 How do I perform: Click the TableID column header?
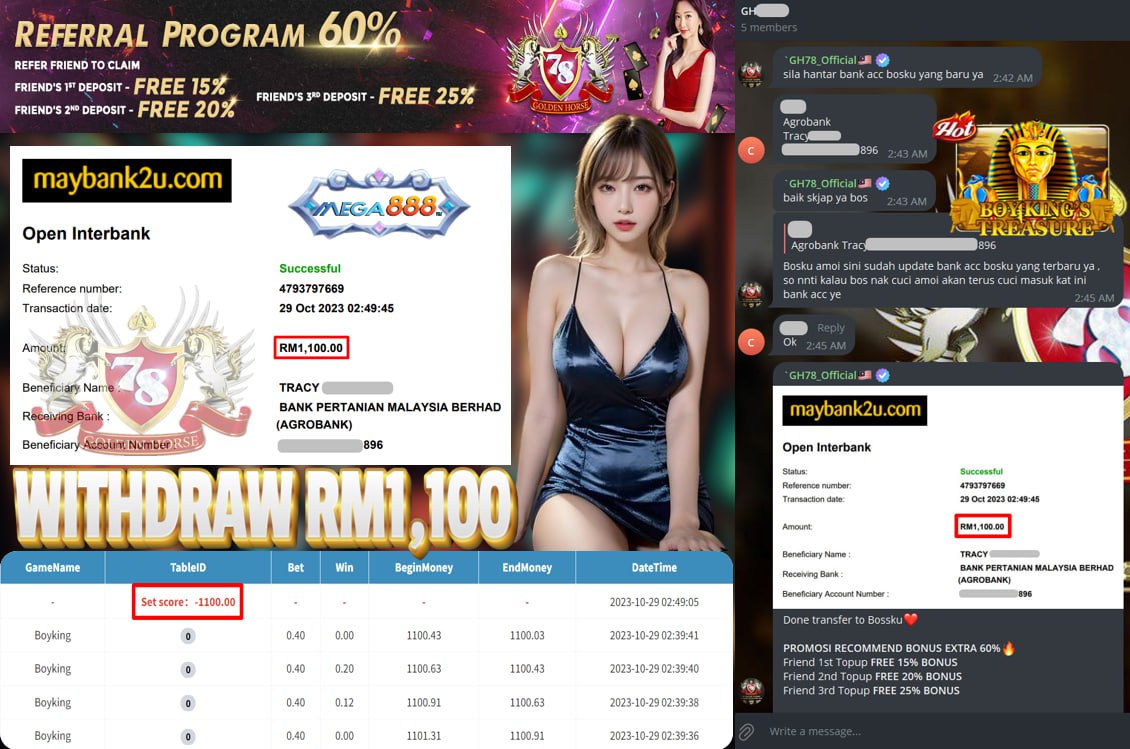188,568
